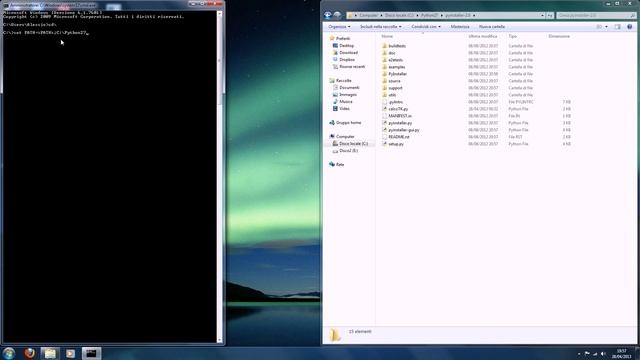Select Download under Preferiti
Screen dimensions: 640x360
pos(348,53)
